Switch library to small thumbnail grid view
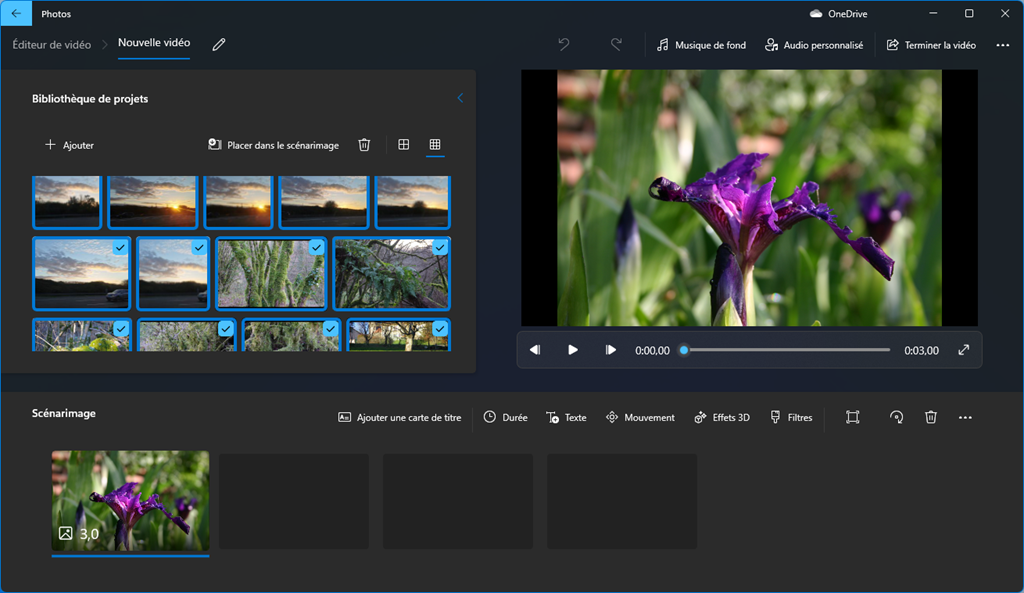 [435, 145]
